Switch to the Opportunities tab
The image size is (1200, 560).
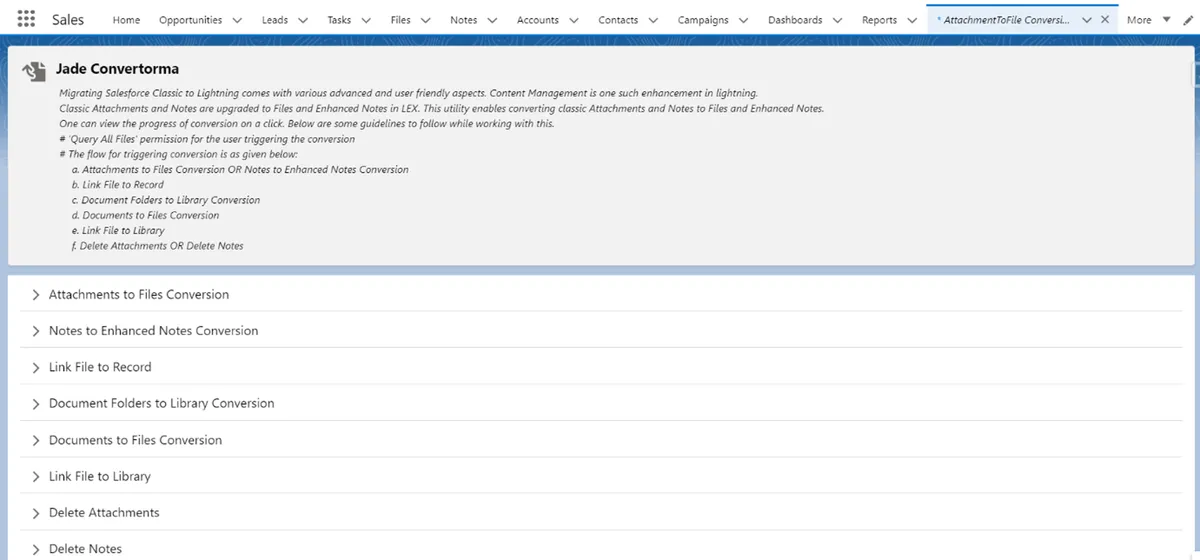point(190,20)
